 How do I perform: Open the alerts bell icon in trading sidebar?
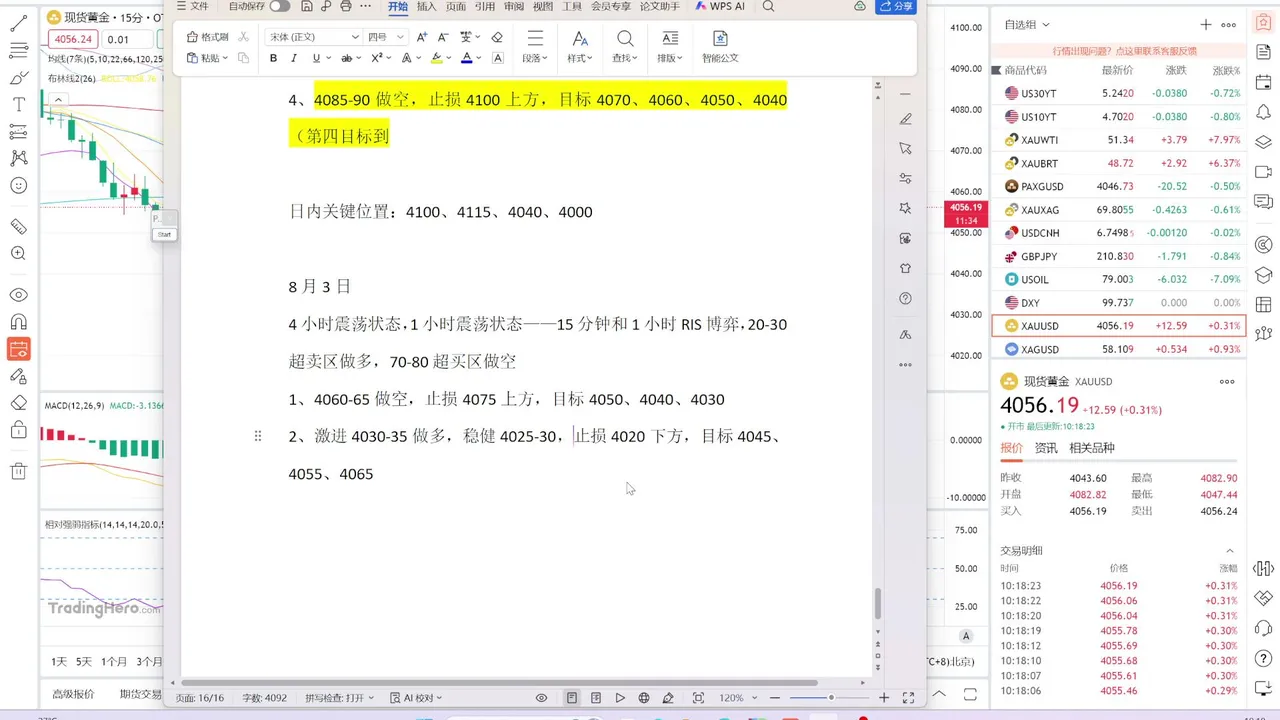tap(1263, 113)
